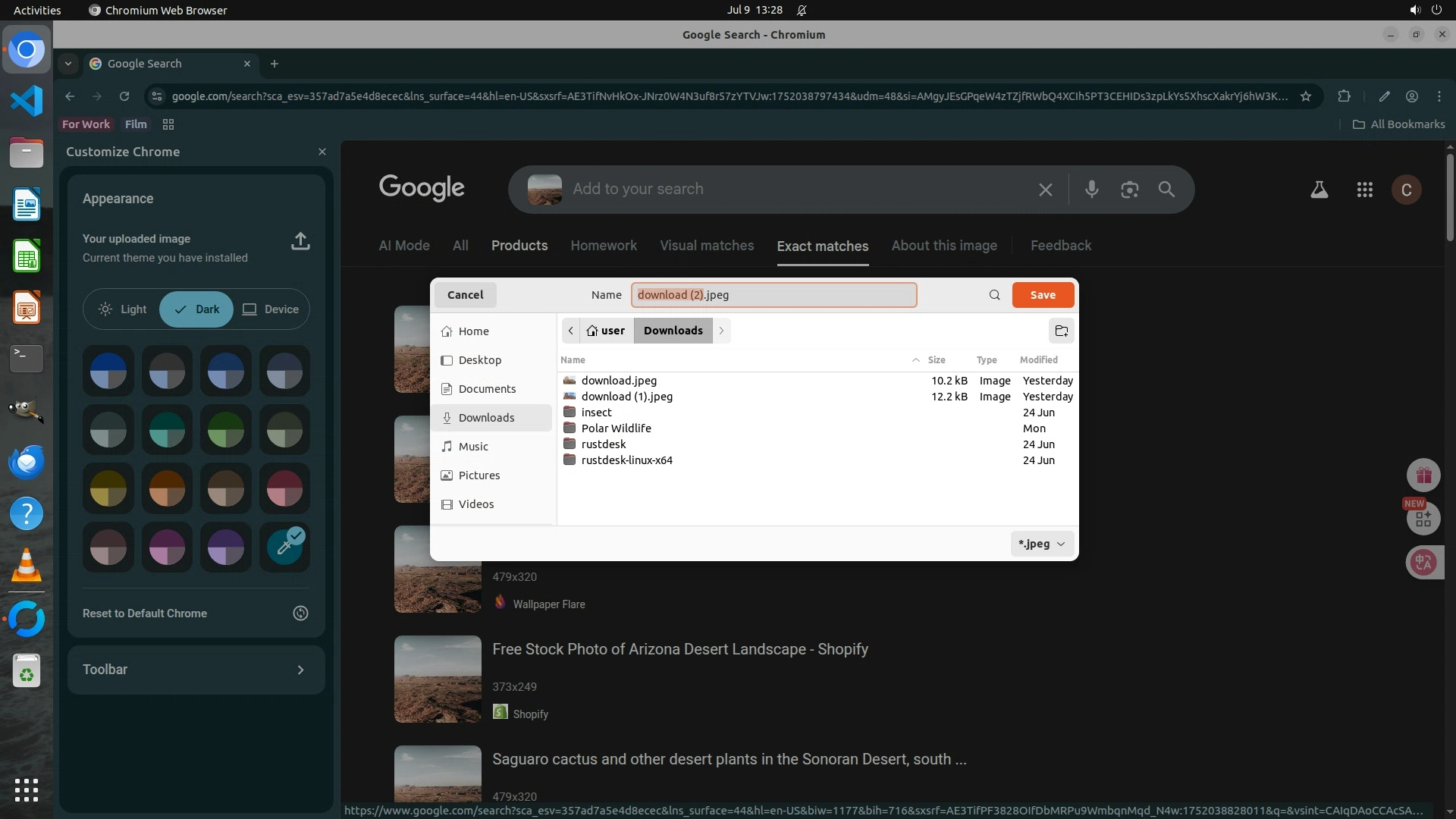1456x819 pixels.
Task: Open the About this image tab
Action: [x=943, y=246]
